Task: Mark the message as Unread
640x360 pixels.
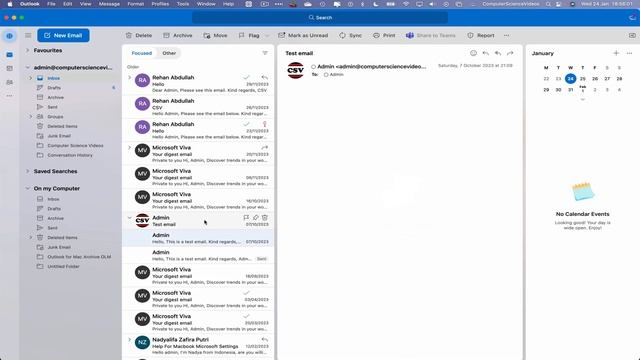Action: 303,36
